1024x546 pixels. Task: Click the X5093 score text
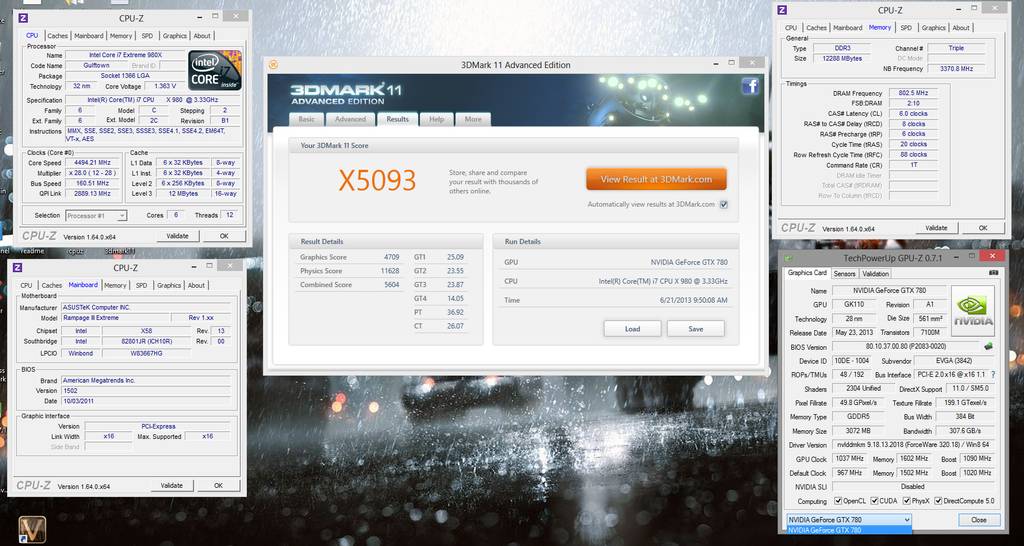tap(377, 181)
